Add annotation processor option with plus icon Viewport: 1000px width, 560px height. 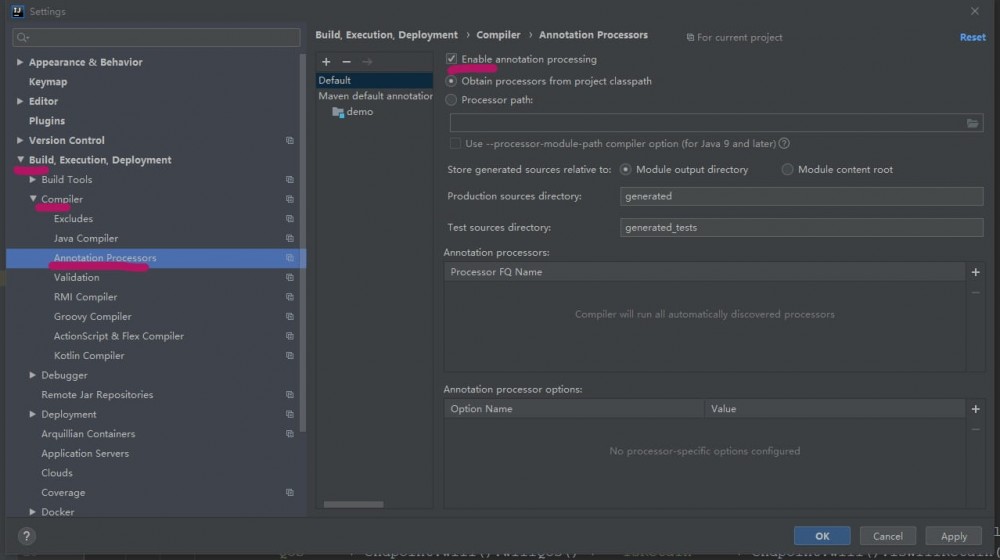975,409
